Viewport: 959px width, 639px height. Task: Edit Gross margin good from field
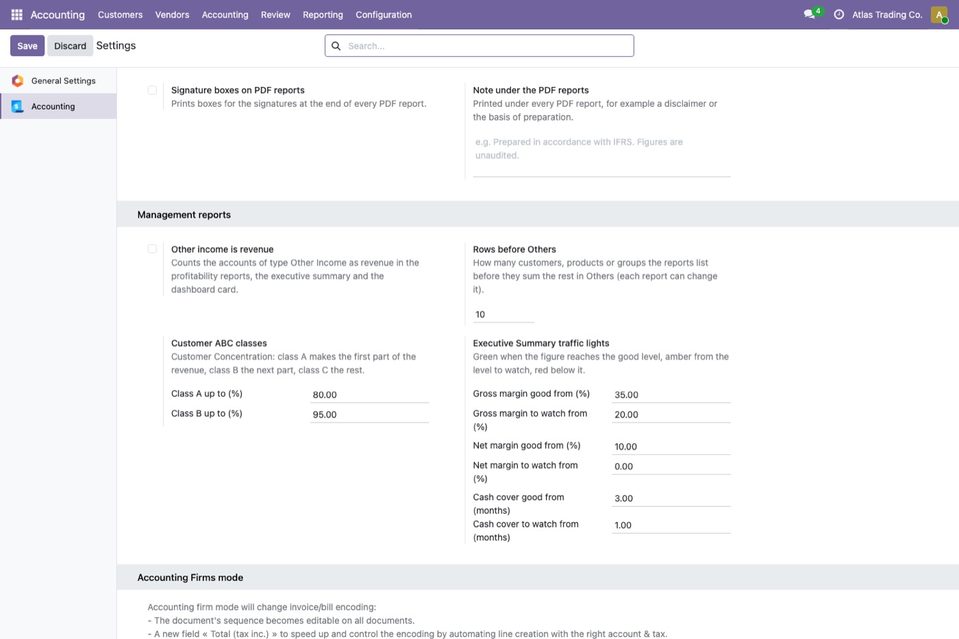click(671, 394)
